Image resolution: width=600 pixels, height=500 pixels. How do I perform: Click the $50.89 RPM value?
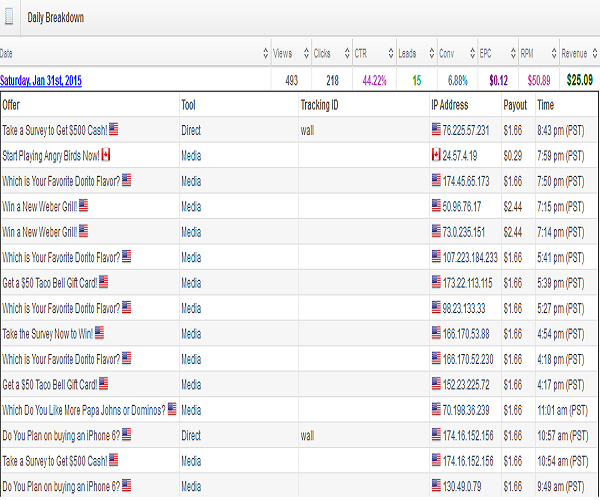click(539, 80)
